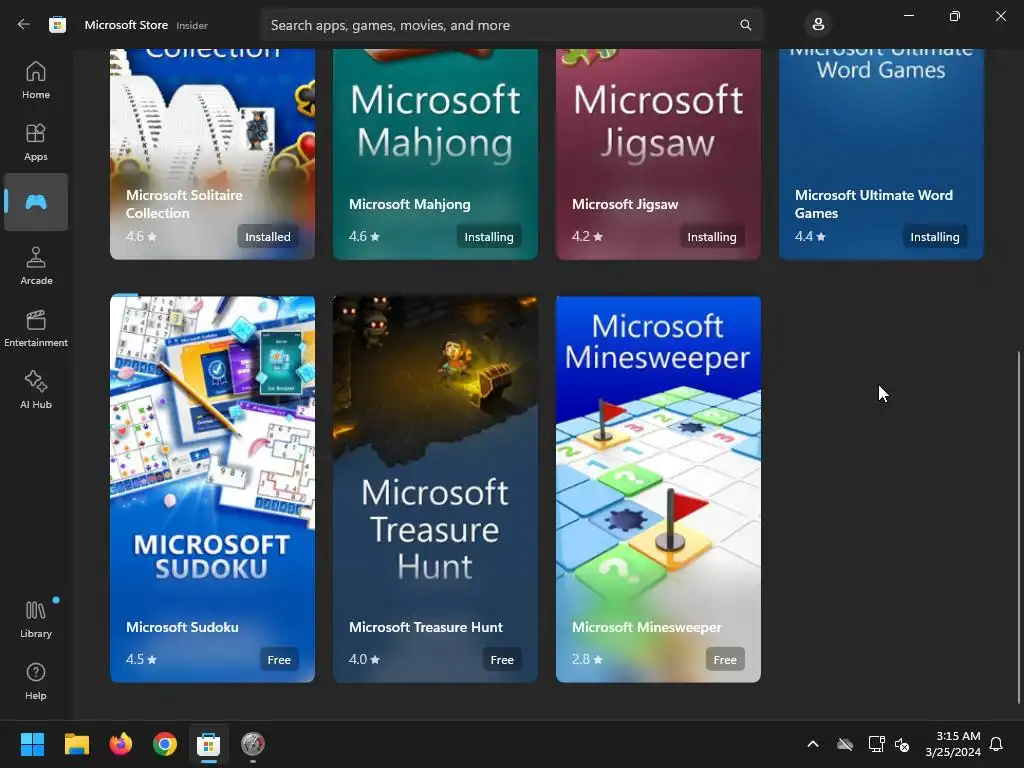
Task: Click the Insider label next to title
Action: click(x=192, y=25)
